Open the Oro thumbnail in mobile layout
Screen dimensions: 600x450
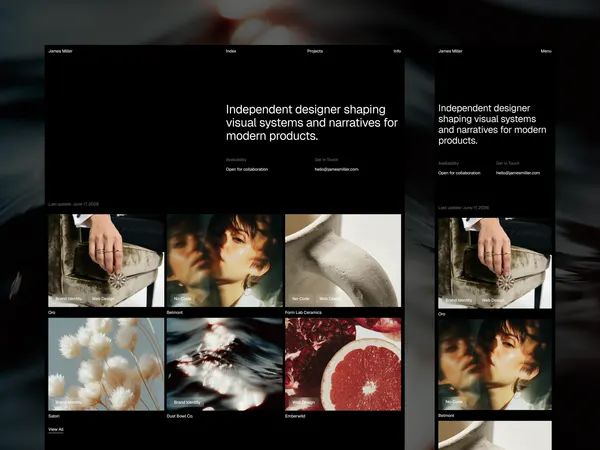pyautogui.click(x=495, y=263)
